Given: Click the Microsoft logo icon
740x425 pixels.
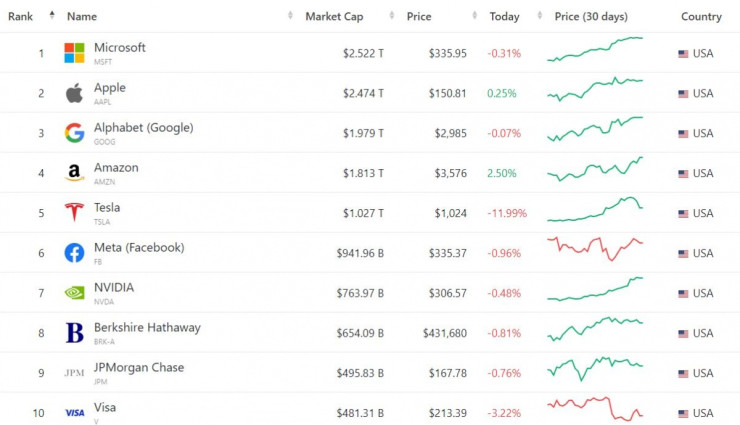Looking at the screenshot, I should point(74,53).
